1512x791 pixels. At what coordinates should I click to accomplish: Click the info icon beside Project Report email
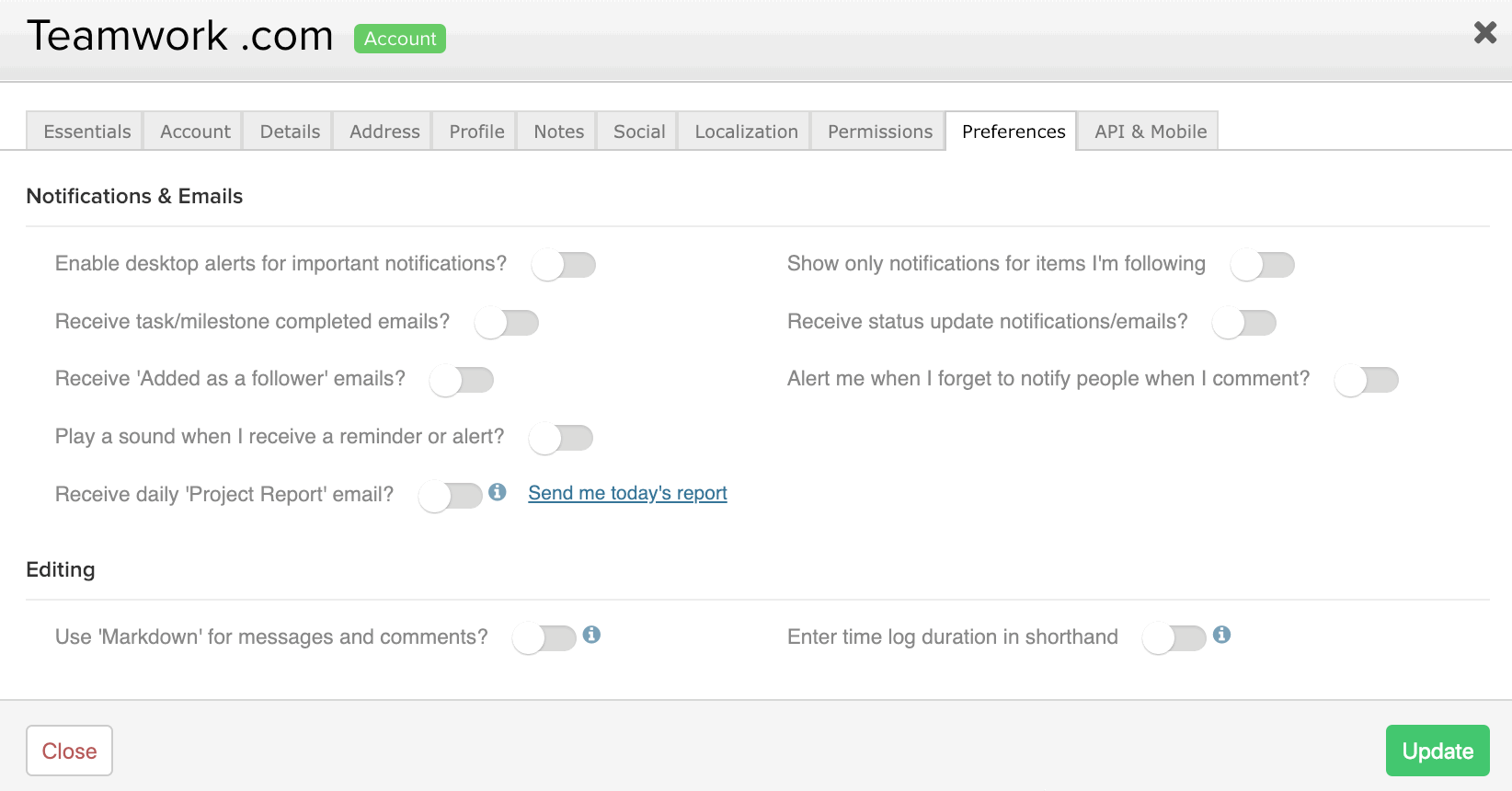(x=498, y=492)
